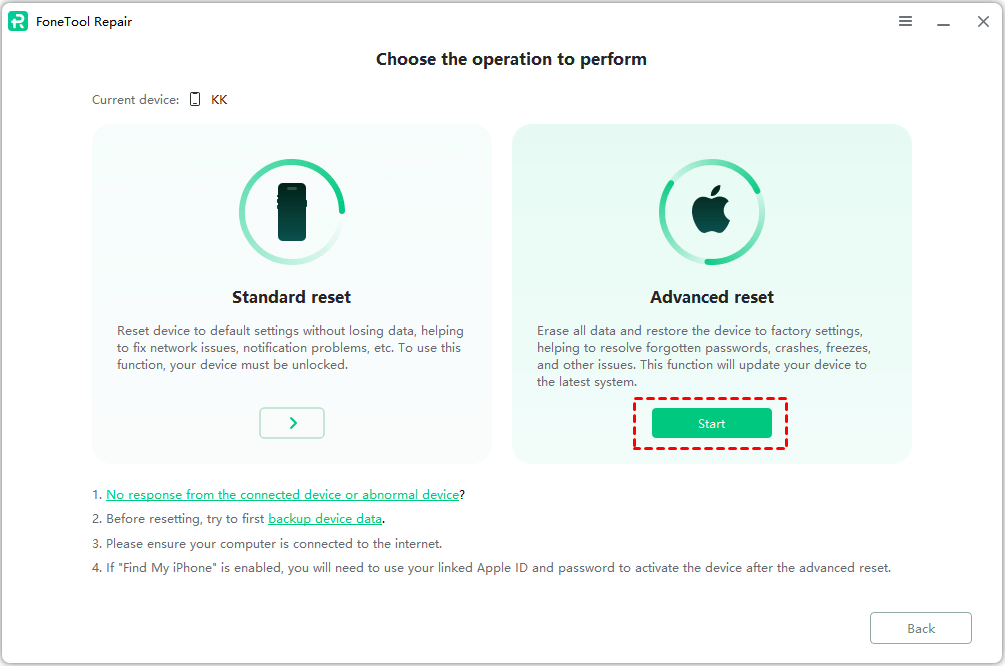This screenshot has width=1005, height=666.
Task: Click the Standard reset phone illustration
Action: (x=292, y=212)
